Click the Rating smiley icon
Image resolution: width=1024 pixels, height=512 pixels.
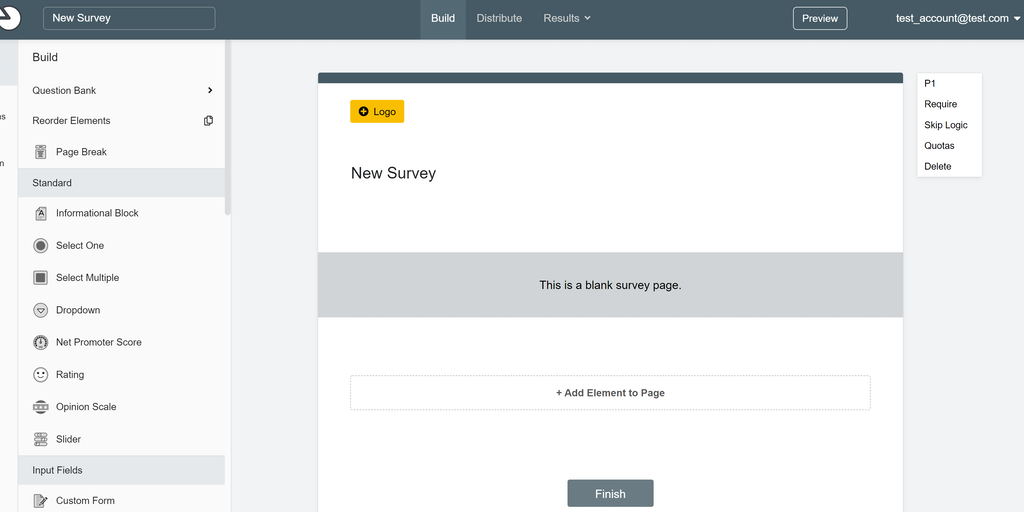[x=41, y=375]
